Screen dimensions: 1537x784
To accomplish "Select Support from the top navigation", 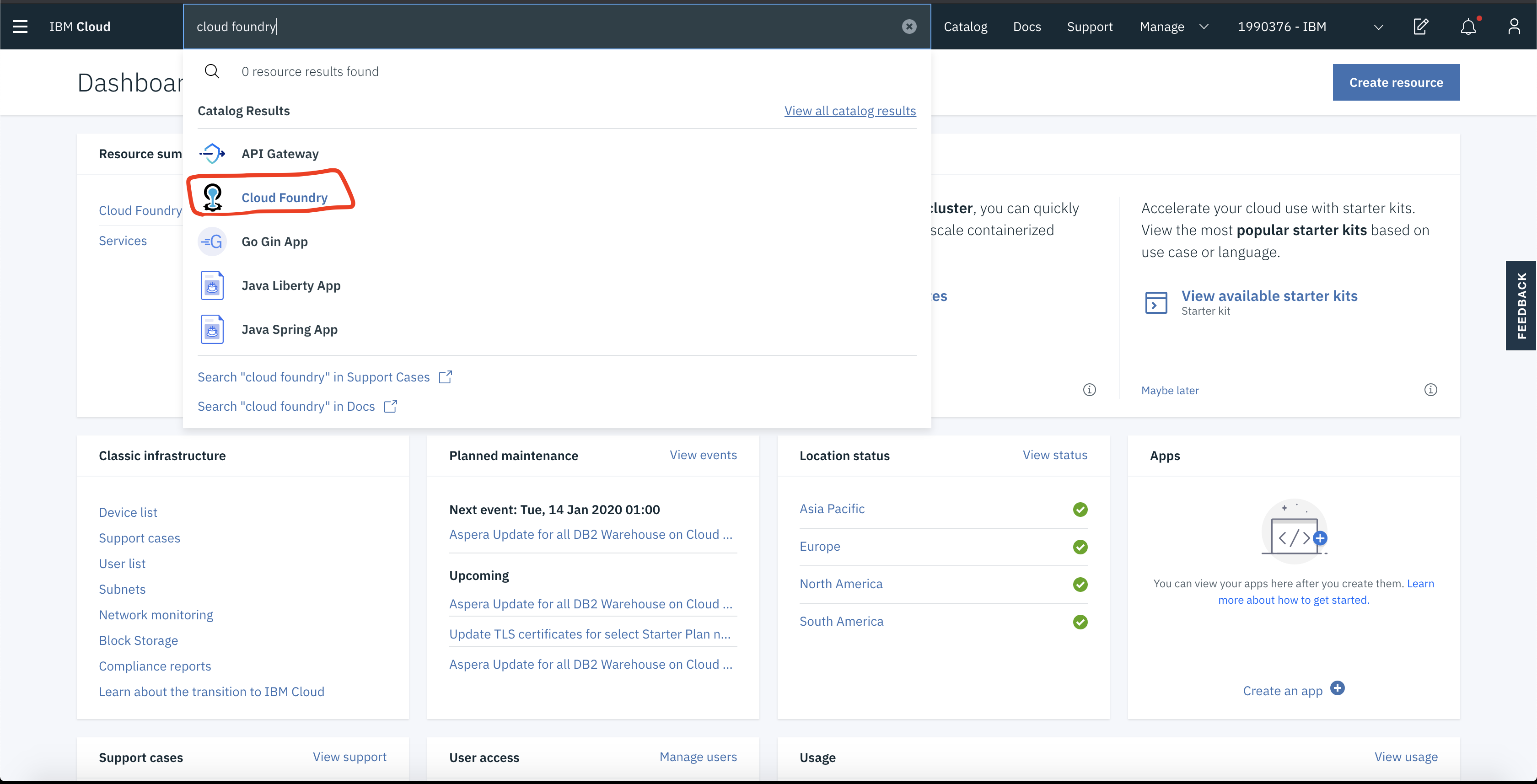I will (1090, 26).
